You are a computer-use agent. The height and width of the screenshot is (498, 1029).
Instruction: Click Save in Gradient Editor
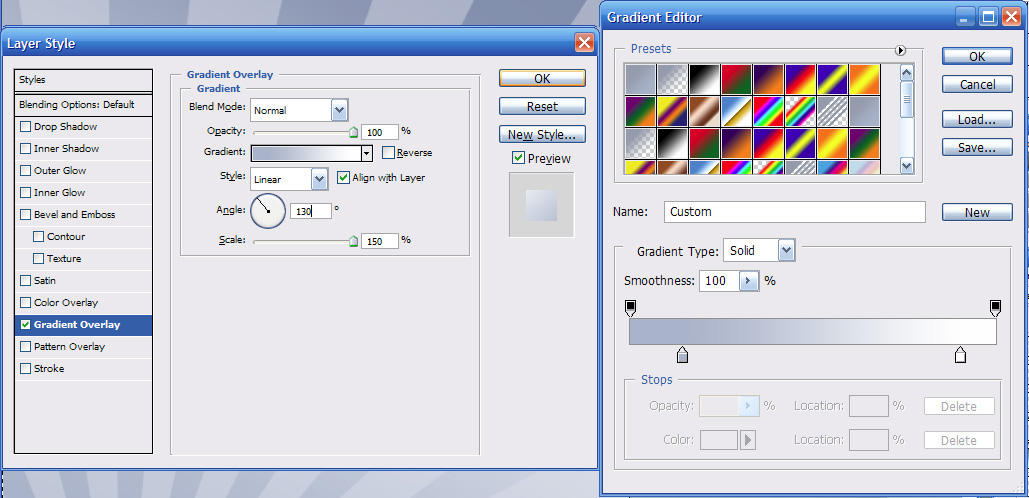pos(976,148)
